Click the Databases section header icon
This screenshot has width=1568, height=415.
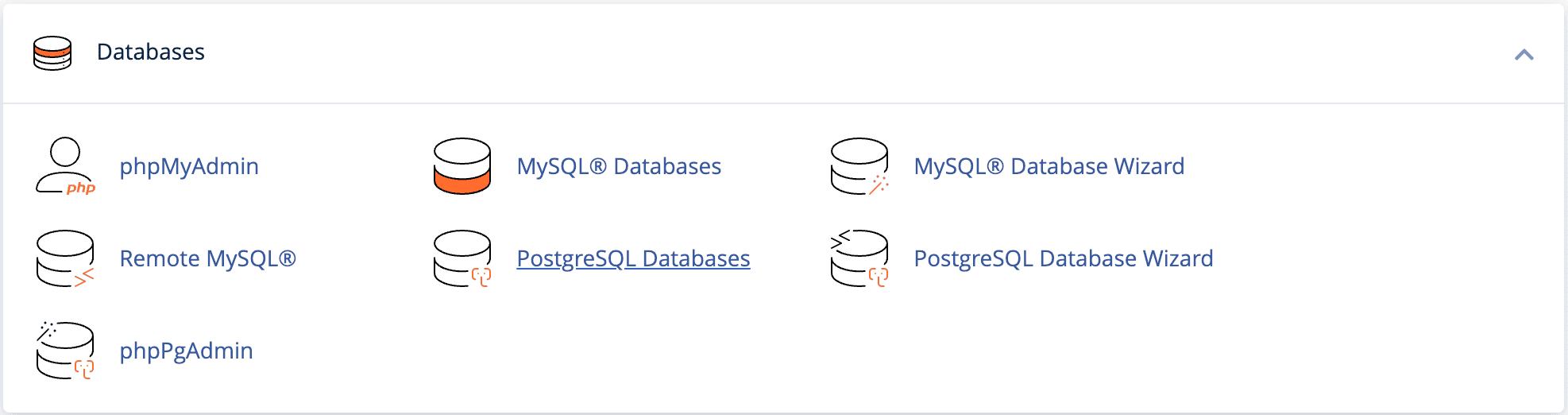click(x=52, y=53)
